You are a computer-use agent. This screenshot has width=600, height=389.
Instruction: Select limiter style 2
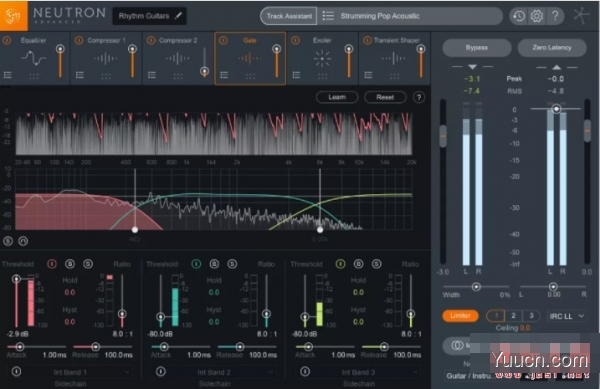[x=514, y=316]
